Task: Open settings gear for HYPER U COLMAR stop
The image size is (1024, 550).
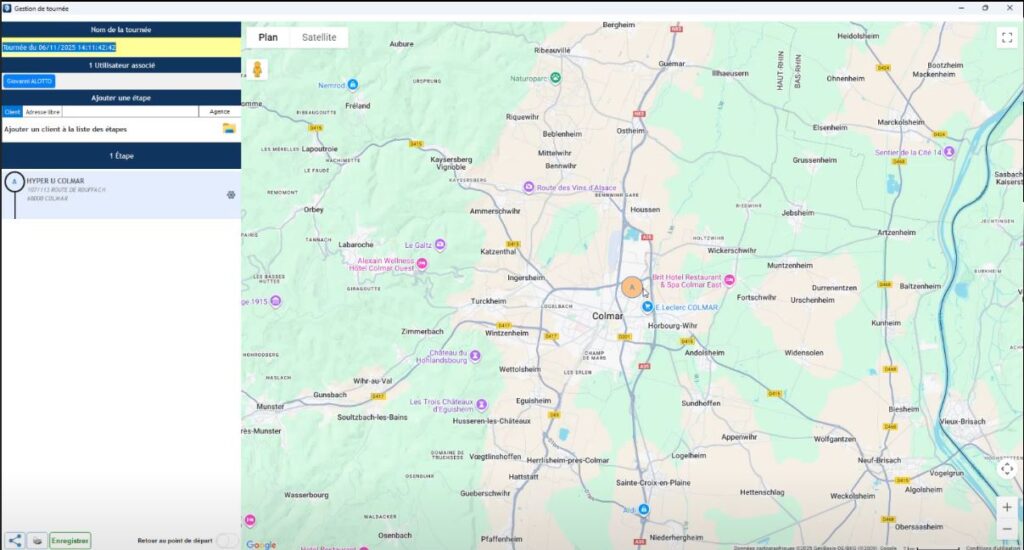Action: pos(230,195)
